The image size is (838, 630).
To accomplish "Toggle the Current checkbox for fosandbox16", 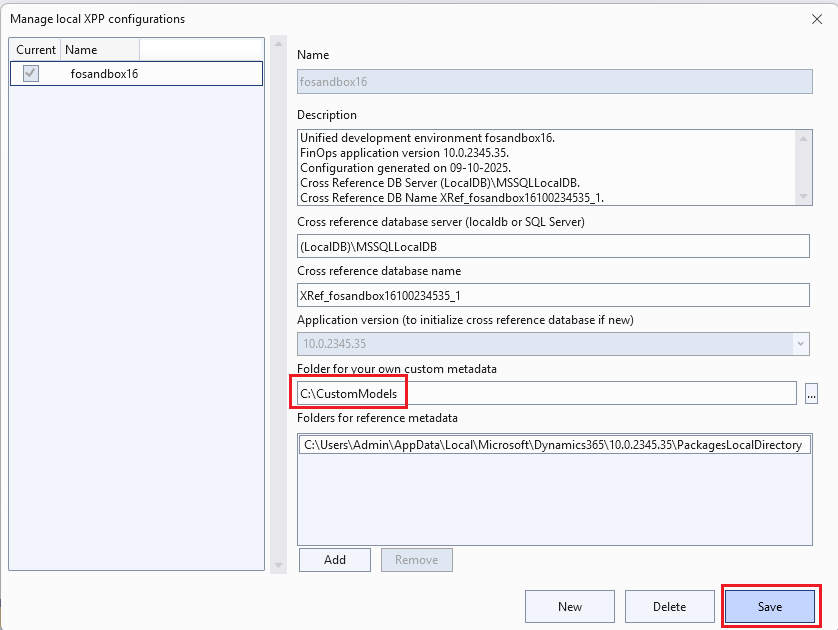I will coord(31,73).
